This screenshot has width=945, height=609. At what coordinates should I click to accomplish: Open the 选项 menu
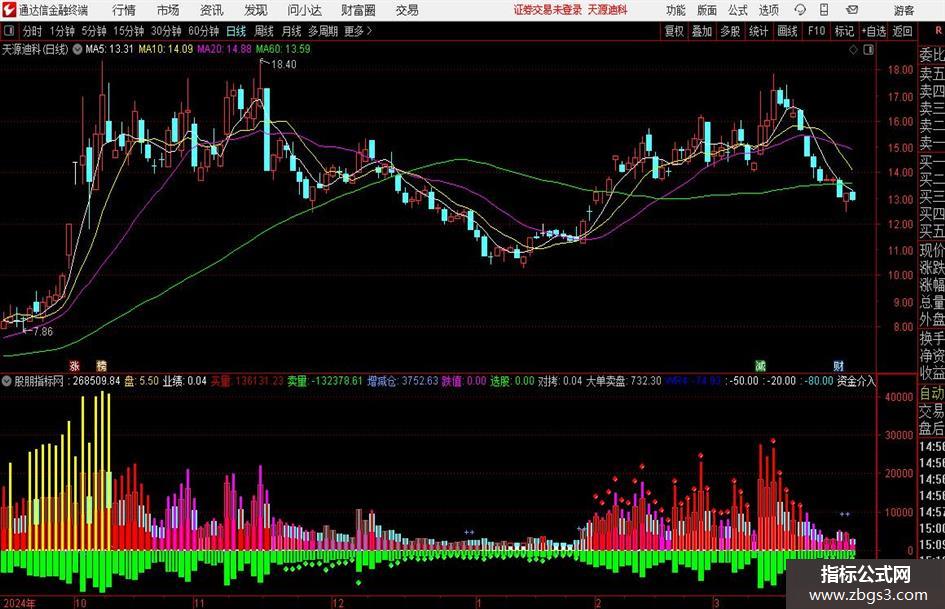click(x=768, y=10)
